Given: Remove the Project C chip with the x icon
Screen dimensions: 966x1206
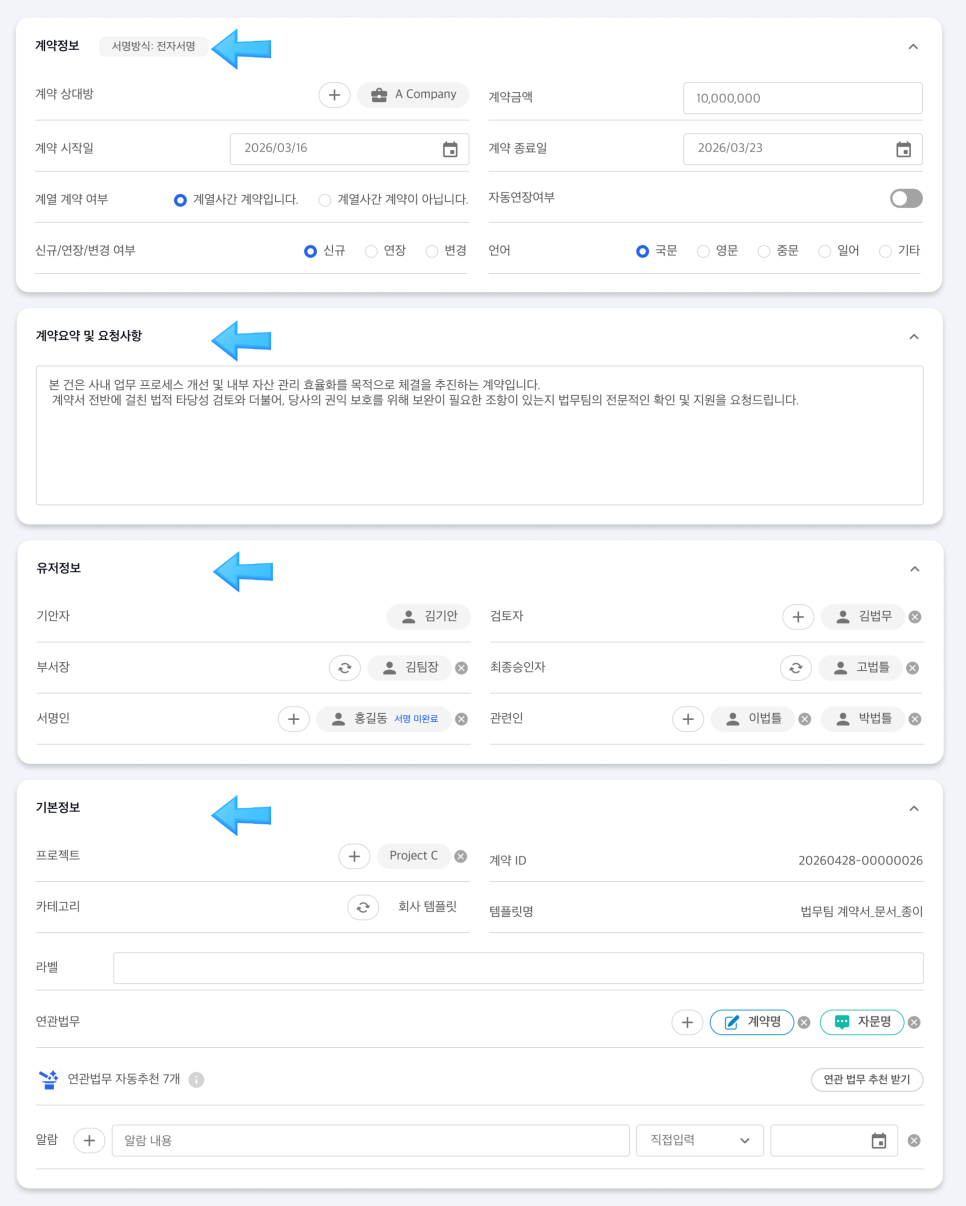Looking at the screenshot, I should click(x=459, y=856).
